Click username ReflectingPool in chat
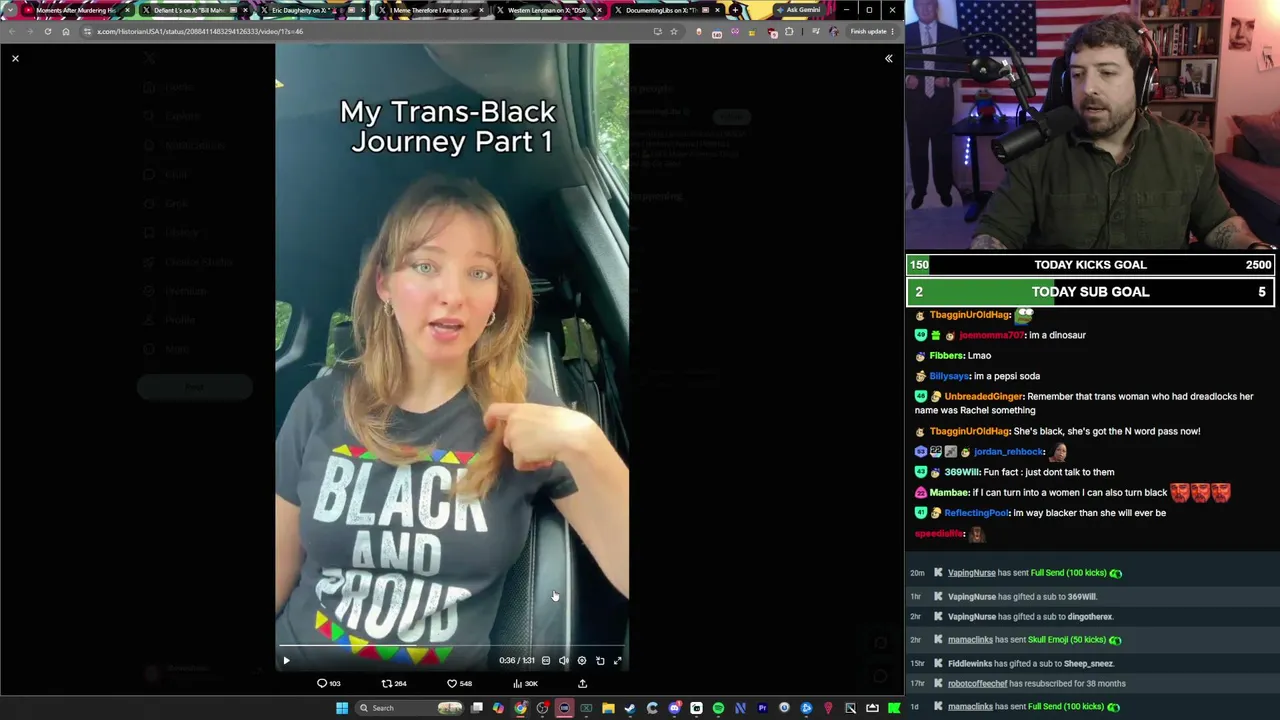The image size is (1280, 720). point(976,513)
